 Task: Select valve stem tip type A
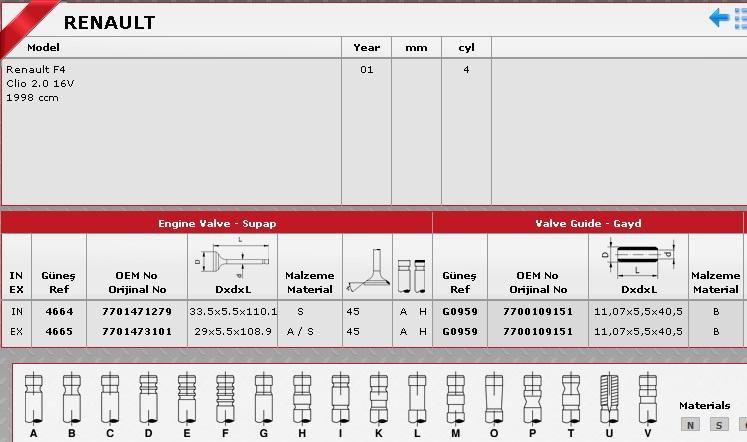click(33, 405)
